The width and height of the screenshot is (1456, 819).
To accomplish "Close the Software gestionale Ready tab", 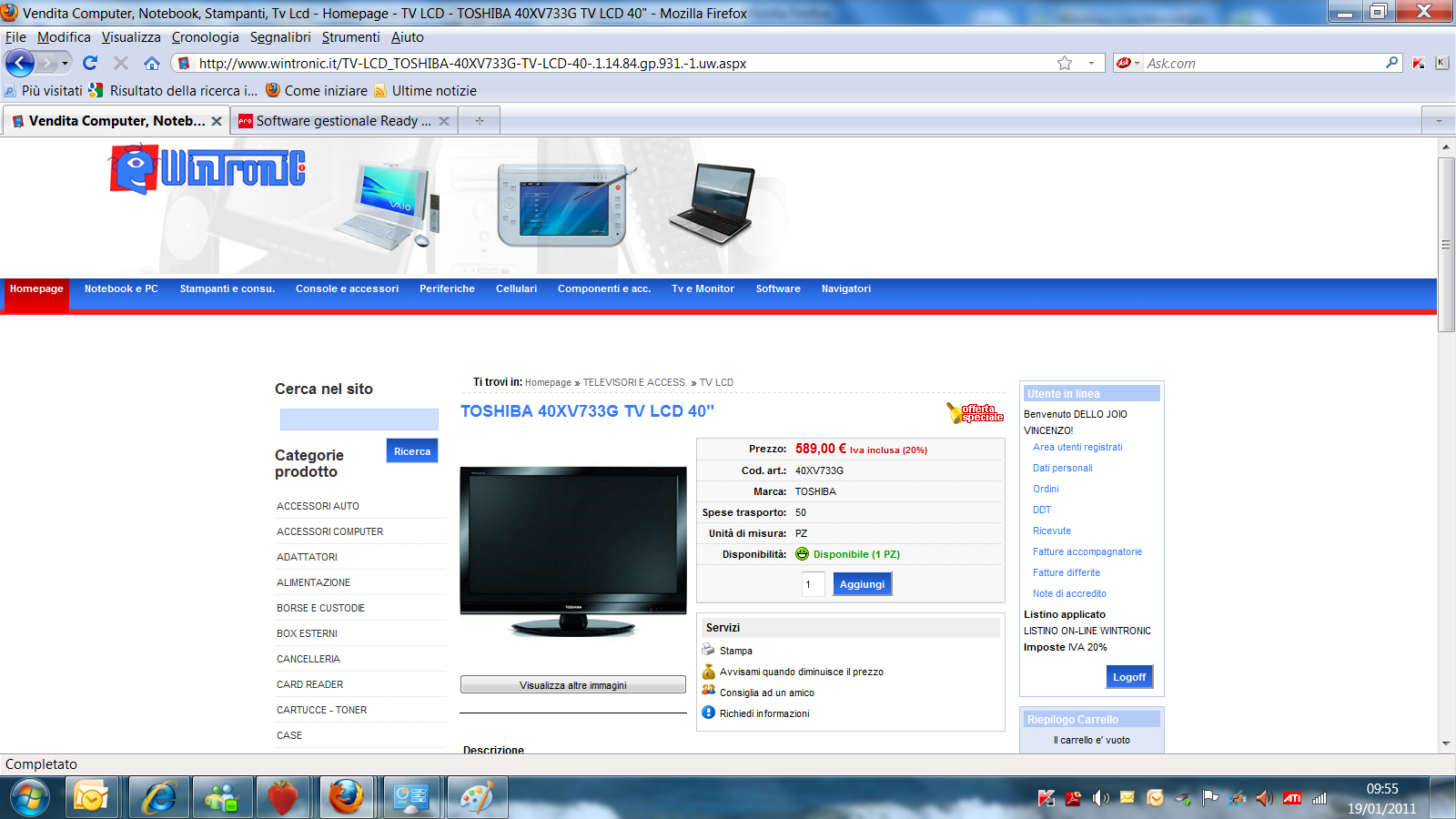I will (444, 121).
